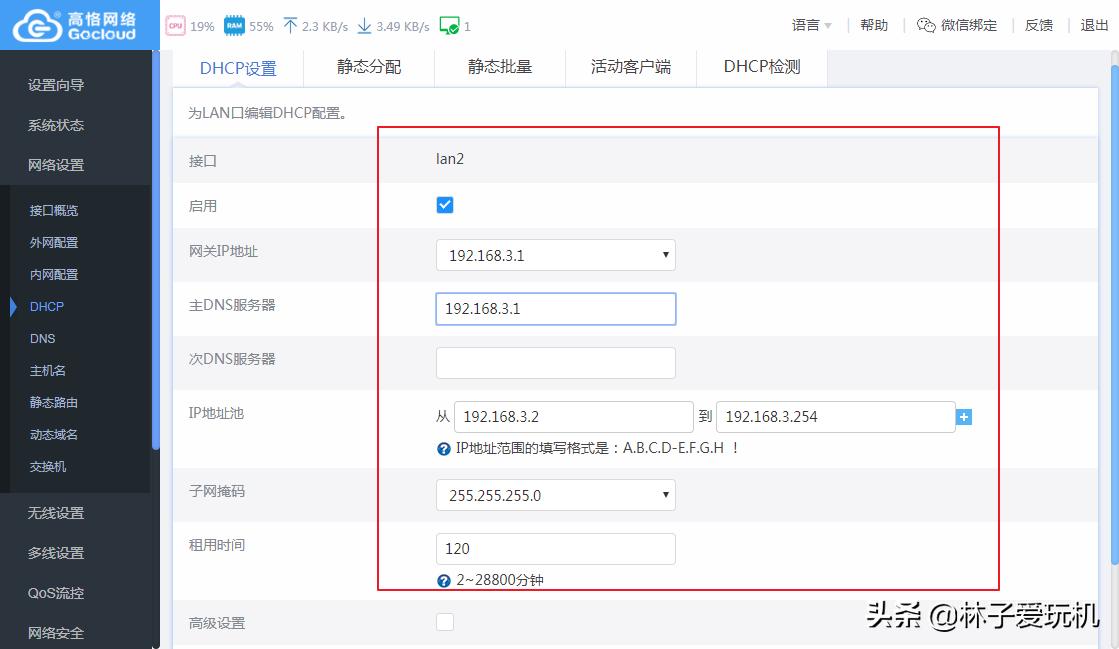Open the 子网掩码 subnet mask dropdown

pyautogui.click(x=665, y=494)
